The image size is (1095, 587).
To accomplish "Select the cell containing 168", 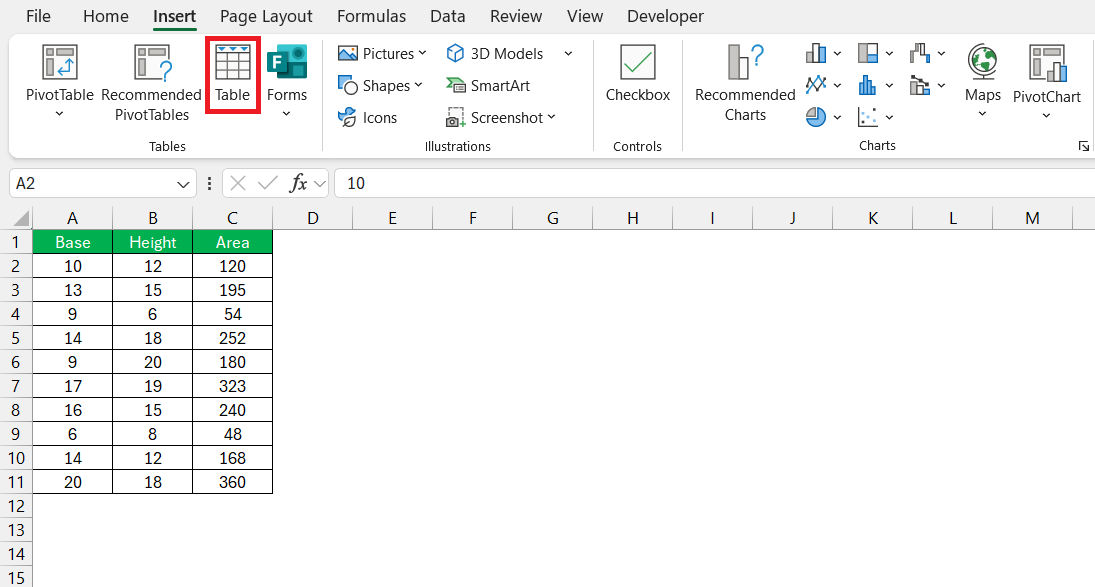I will tap(233, 458).
